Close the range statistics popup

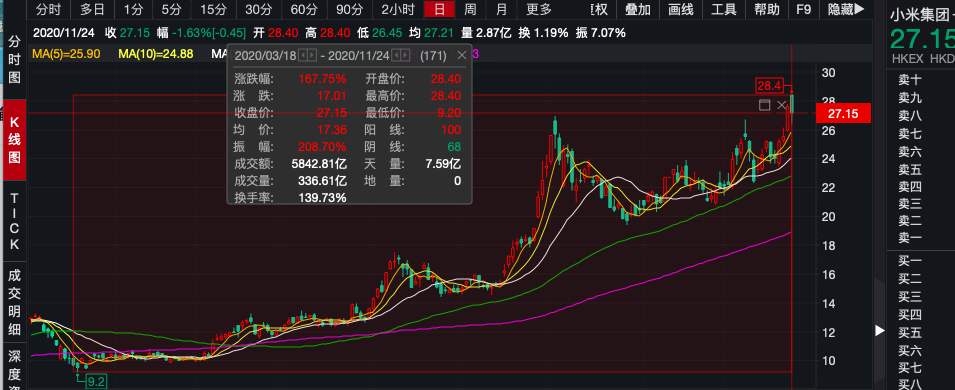click(461, 55)
